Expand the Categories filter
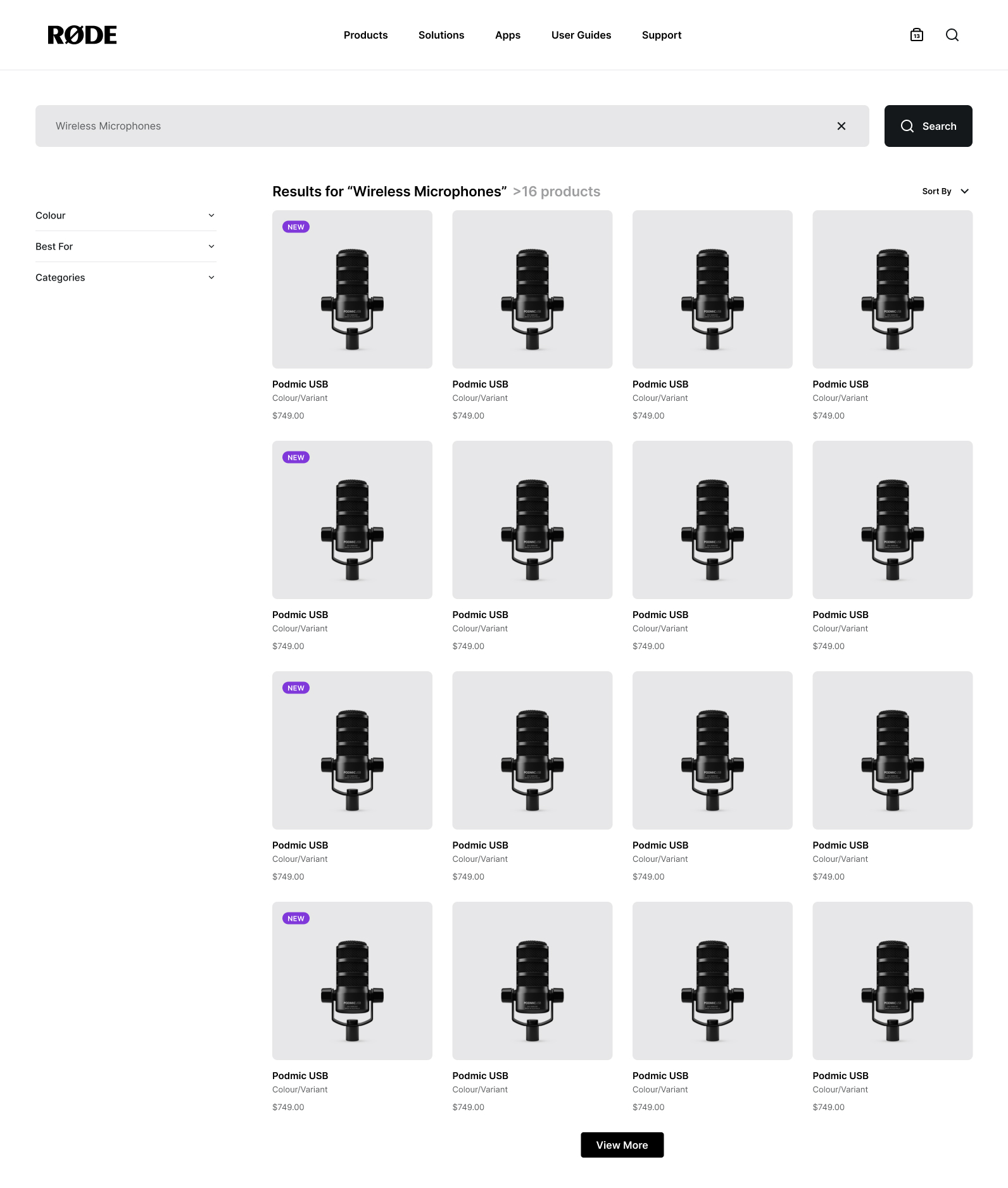The height and width of the screenshot is (1188, 1008). 126,277
